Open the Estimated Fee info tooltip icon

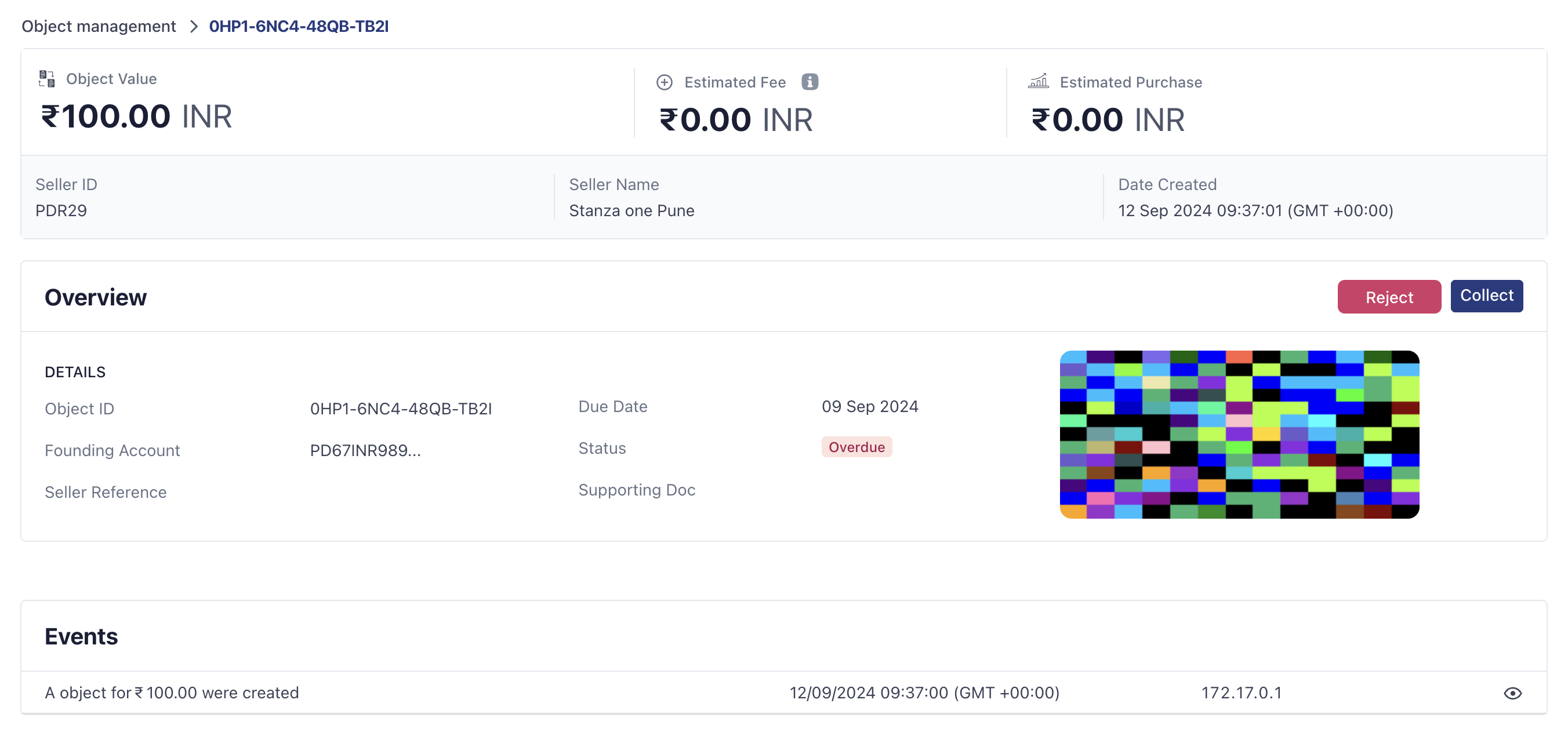click(x=809, y=82)
